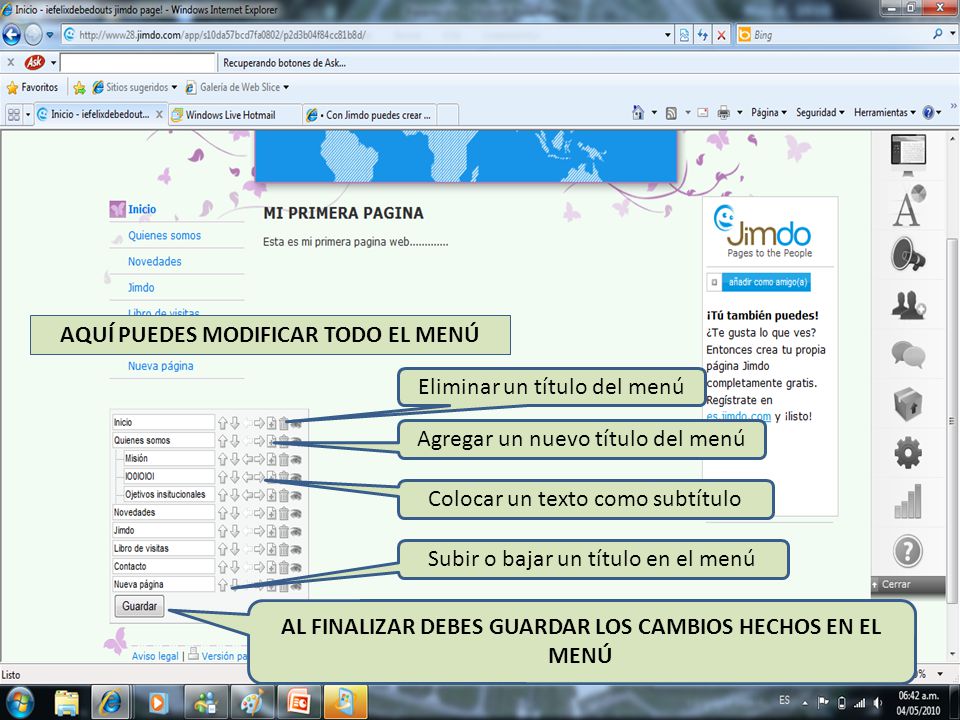Image resolution: width=960 pixels, height=720 pixels.
Task: Toggle visibility eye for Misión item
Action: coord(296,459)
